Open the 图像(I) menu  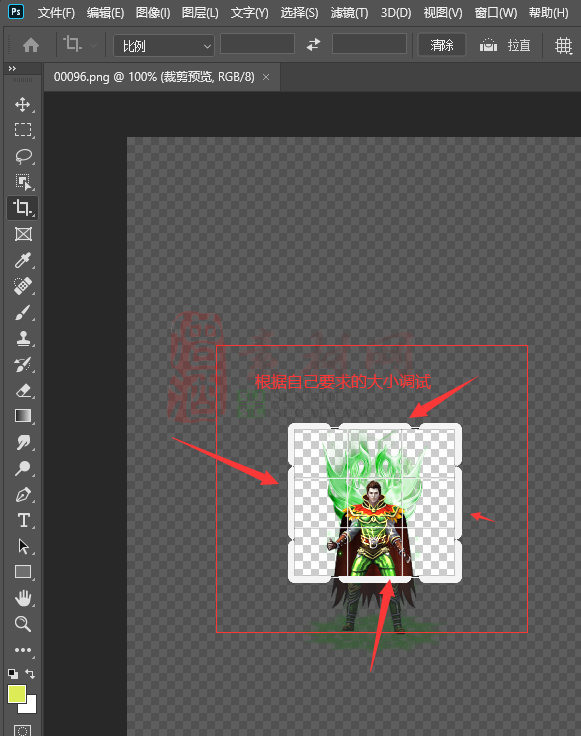(153, 13)
